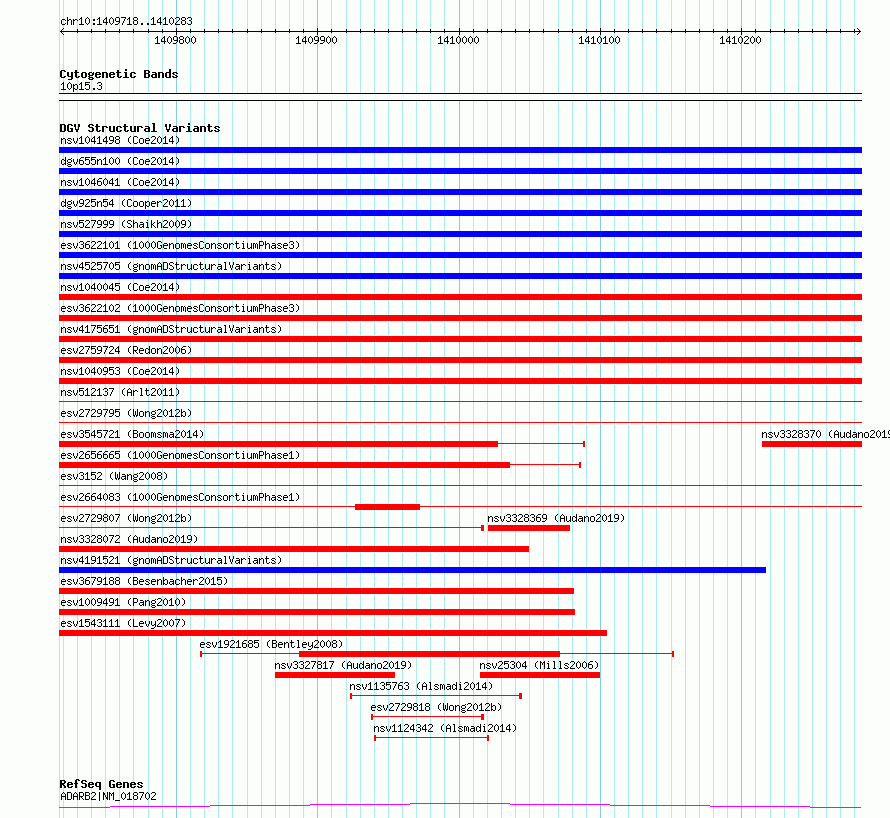890x818 pixels.
Task: Open the nsv3328072 (Audano2019) variant
Action: (x=129, y=539)
